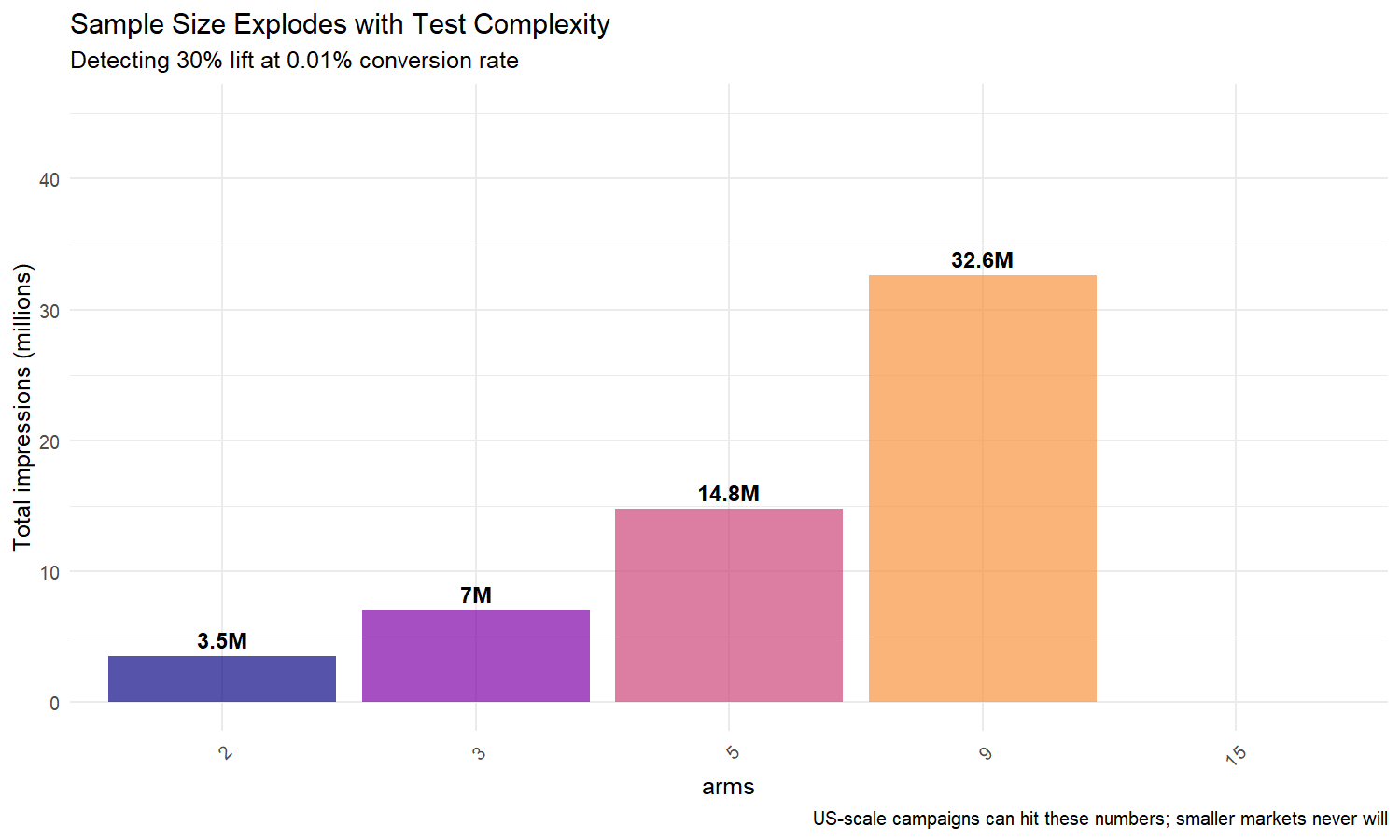Select the 7M value label
This screenshot has height=840, width=1400.
point(476,595)
